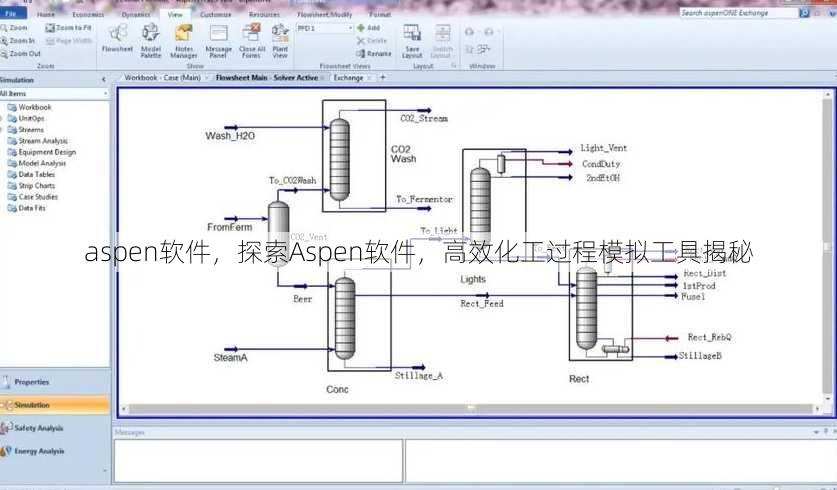Expand navigation pane options at bottom
Image resolution: width=837 pixels, height=490 pixels.
click(105, 471)
